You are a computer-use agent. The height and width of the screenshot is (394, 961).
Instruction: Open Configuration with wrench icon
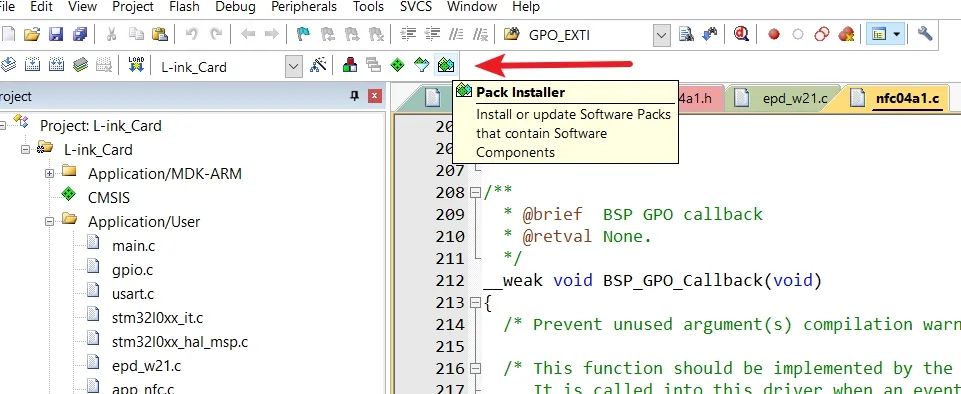(x=925, y=34)
